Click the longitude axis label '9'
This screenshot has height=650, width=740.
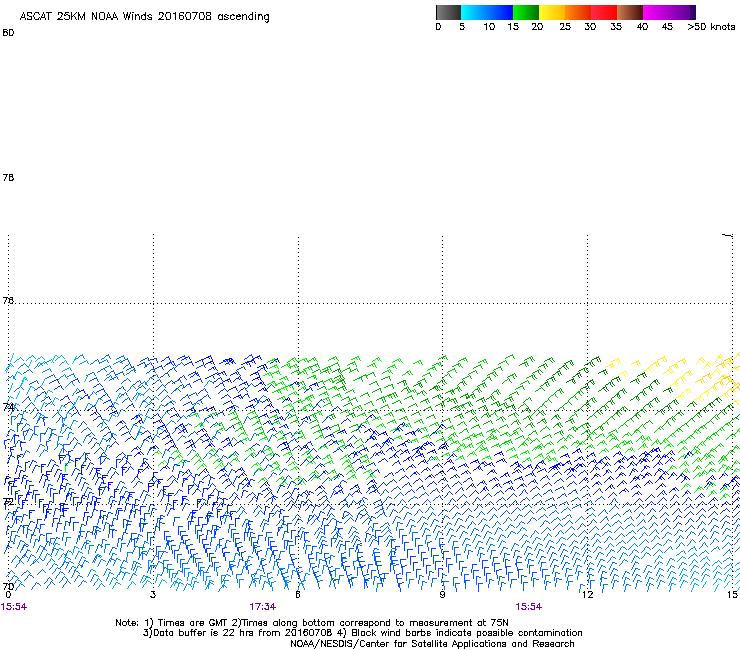[442, 595]
